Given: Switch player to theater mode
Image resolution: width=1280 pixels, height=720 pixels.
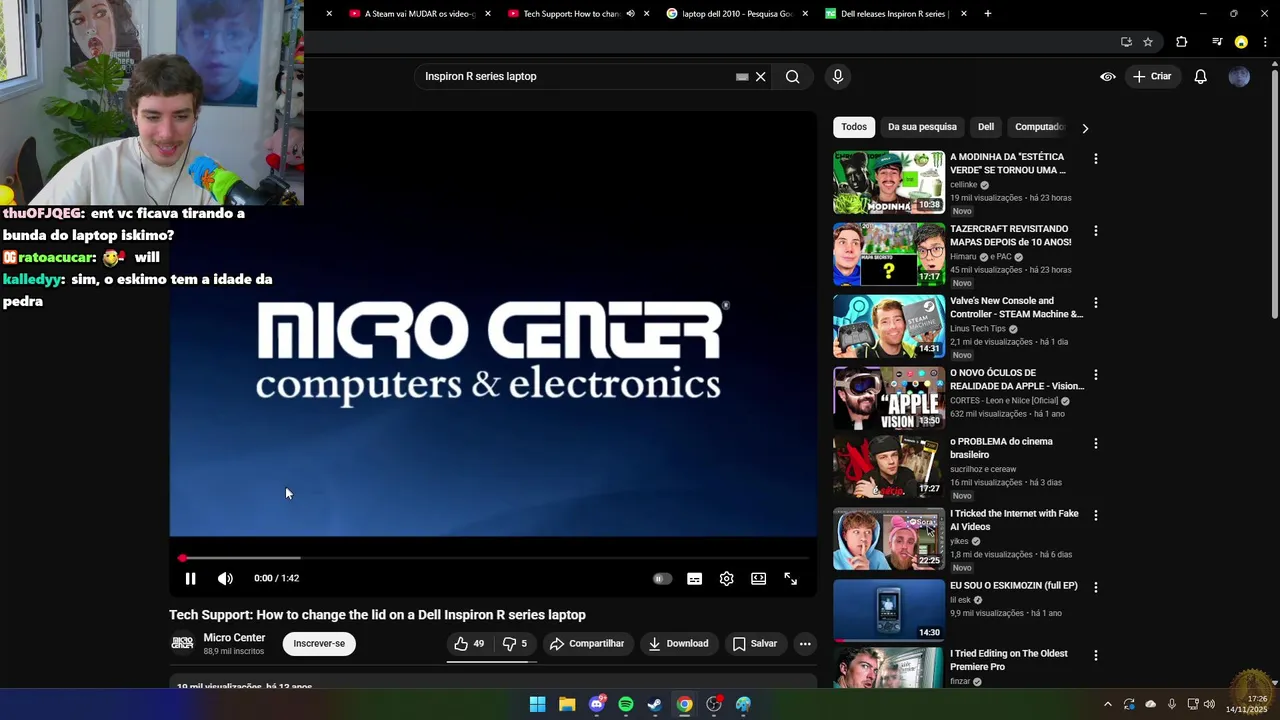Looking at the screenshot, I should [758, 578].
